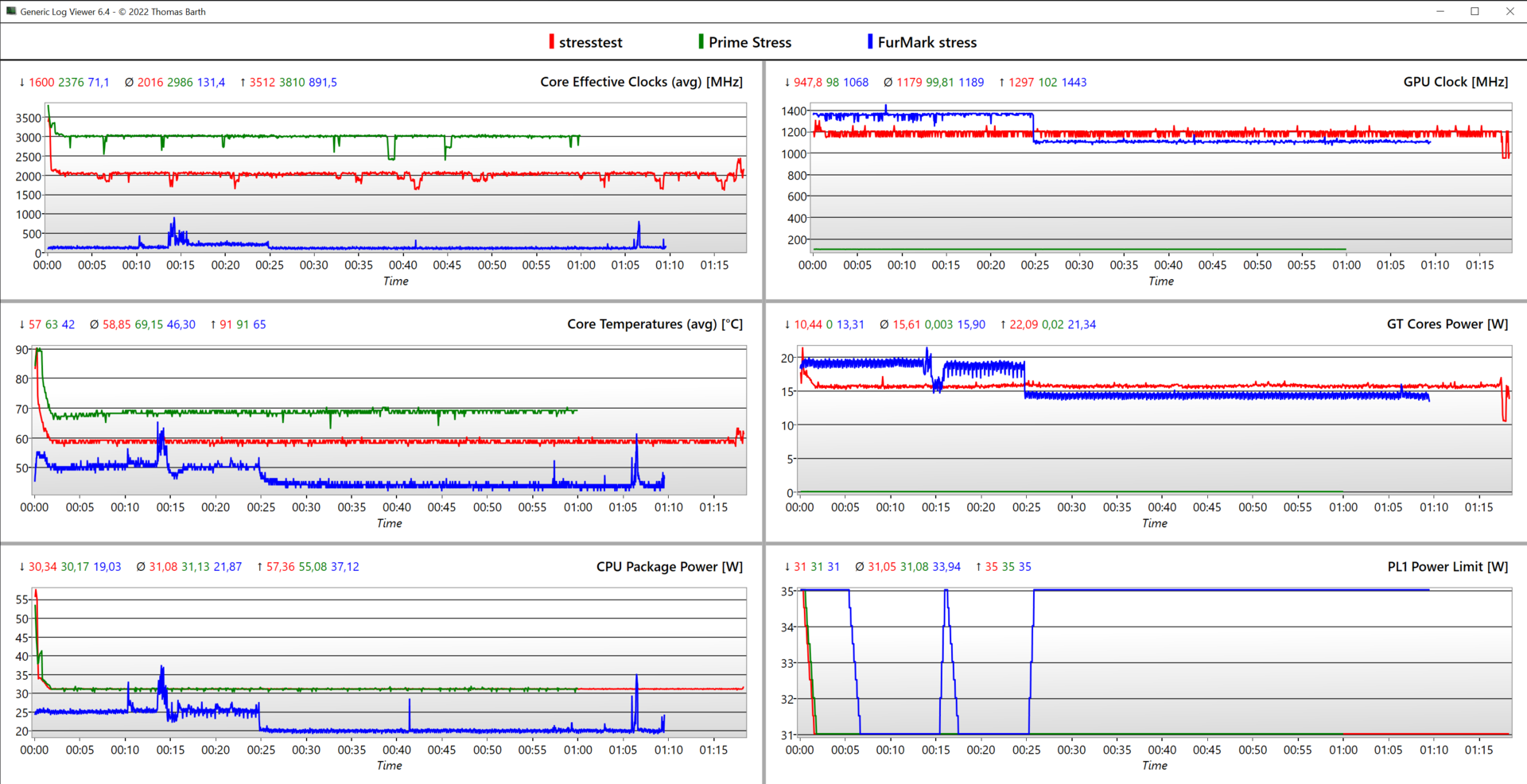1527x784 pixels.
Task: Click the green average value 31,08 in PL1 stats
Action: click(x=915, y=567)
